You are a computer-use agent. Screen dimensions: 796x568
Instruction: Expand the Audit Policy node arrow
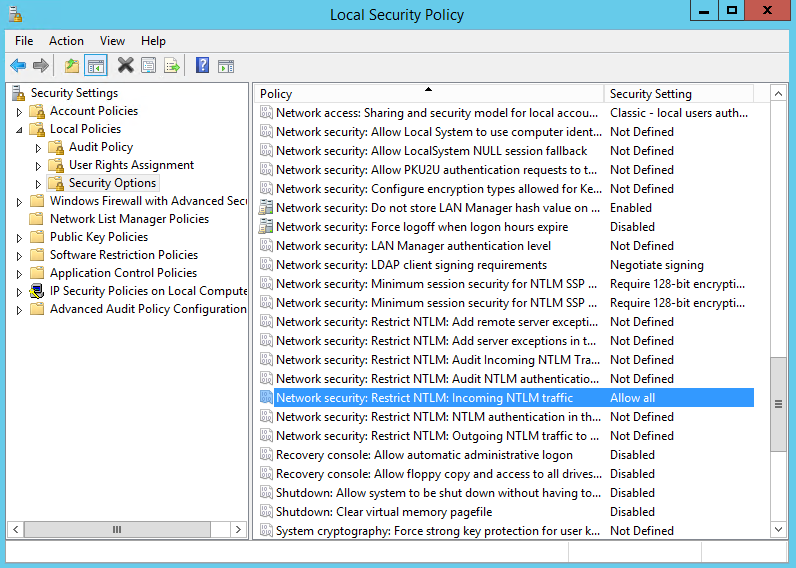38,148
